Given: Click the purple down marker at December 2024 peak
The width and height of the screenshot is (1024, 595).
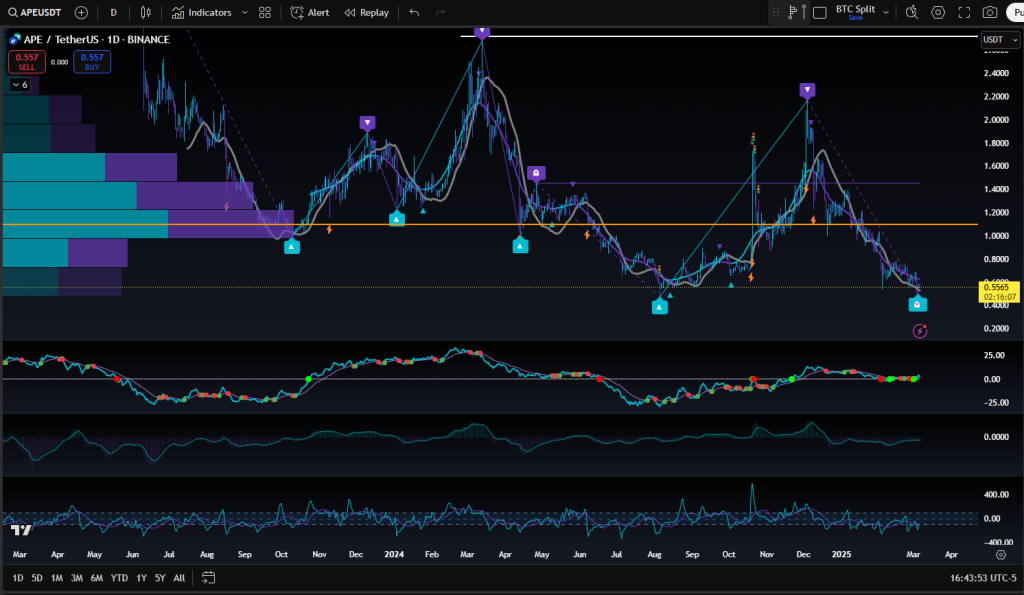Looking at the screenshot, I should coord(807,90).
